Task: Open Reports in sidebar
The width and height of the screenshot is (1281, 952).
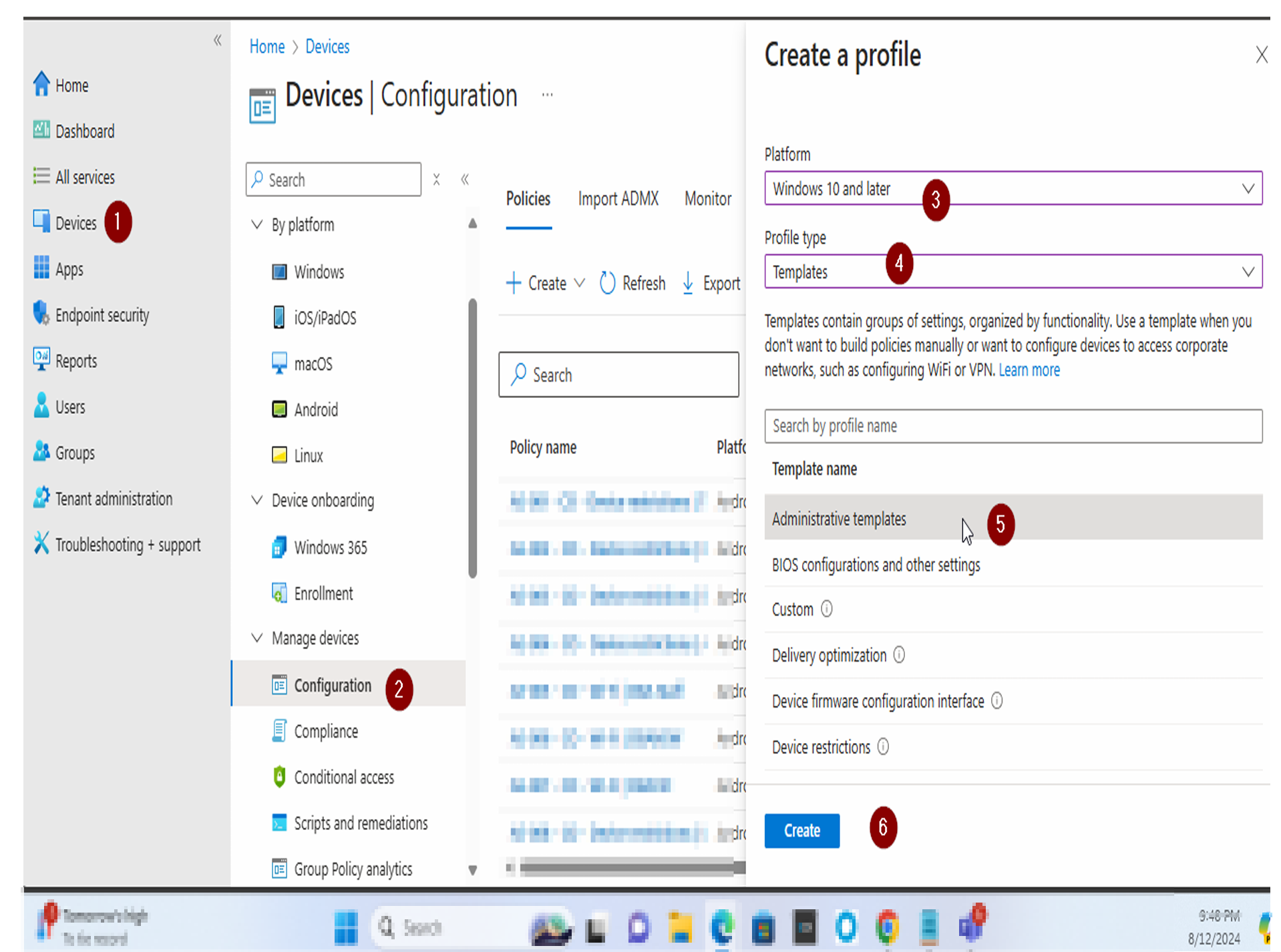Action: point(65,361)
